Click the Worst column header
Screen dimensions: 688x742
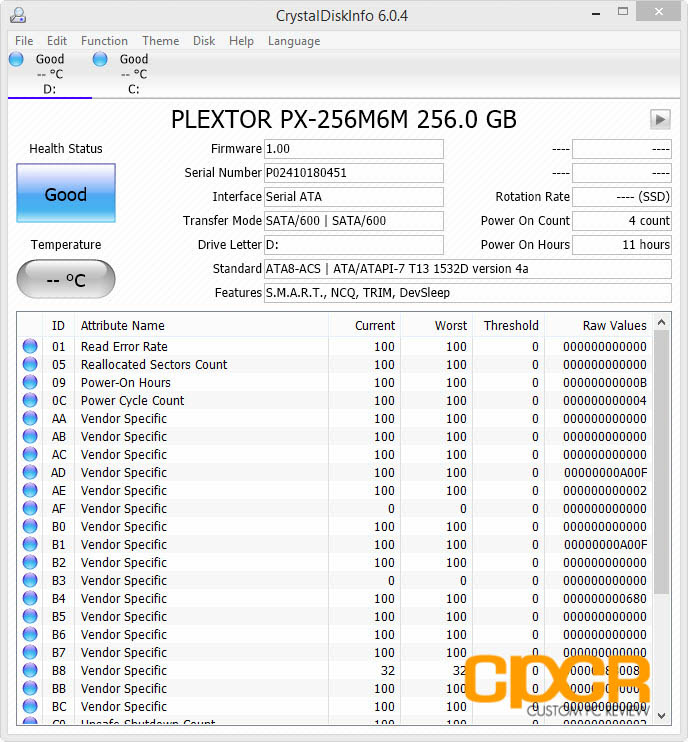pyautogui.click(x=450, y=326)
